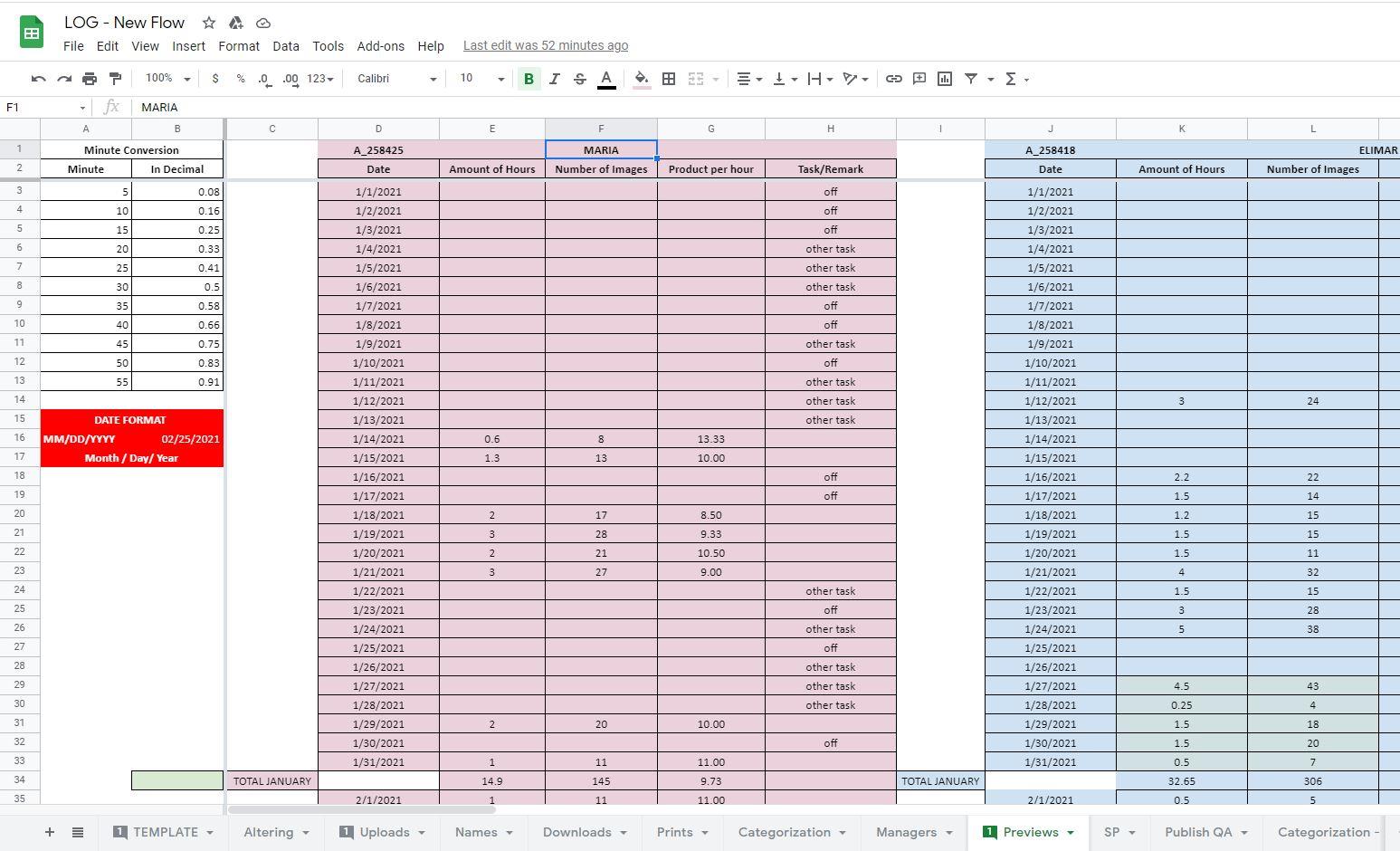This screenshot has width=1400, height=851.
Task: Click the all sheets list button
Action: coord(78,832)
